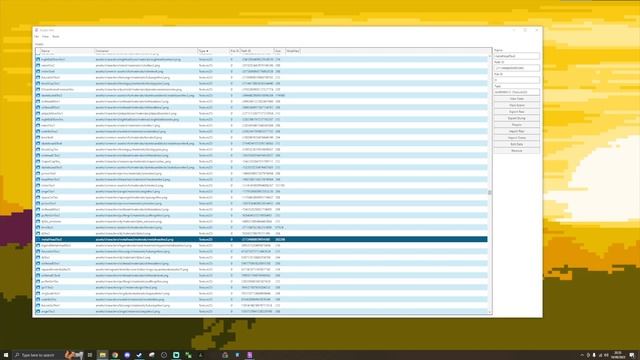
Task: Click the asset list vertical scrollbar thumb
Action: (490, 193)
